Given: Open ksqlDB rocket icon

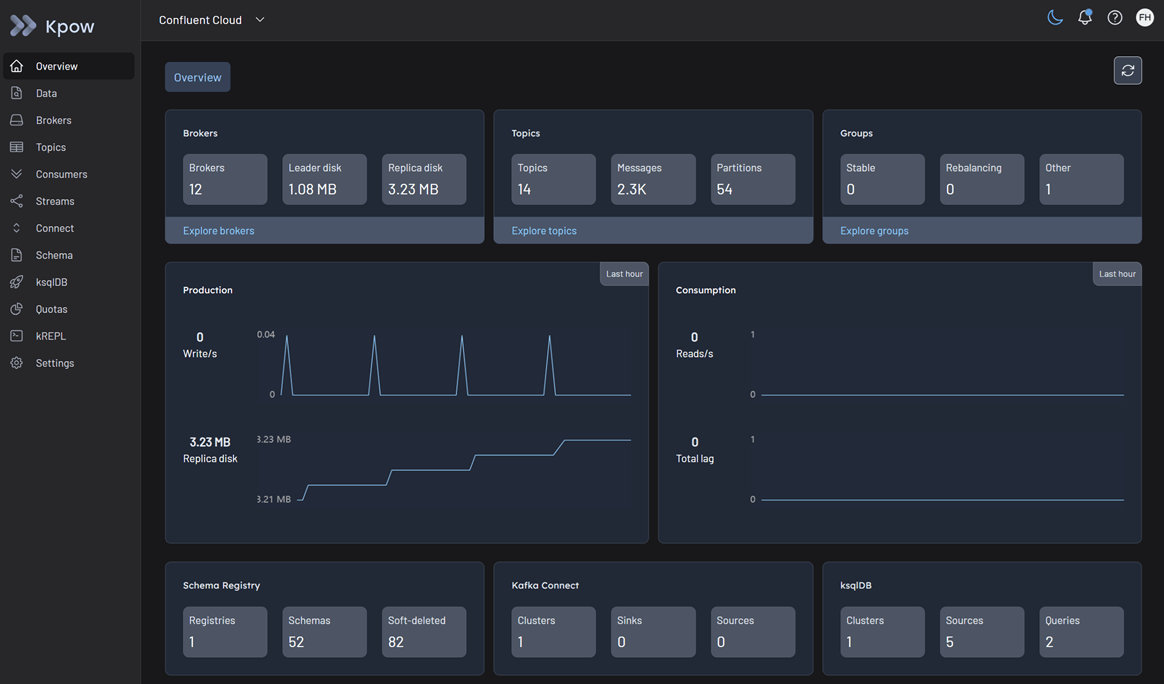Looking at the screenshot, I should pos(17,282).
